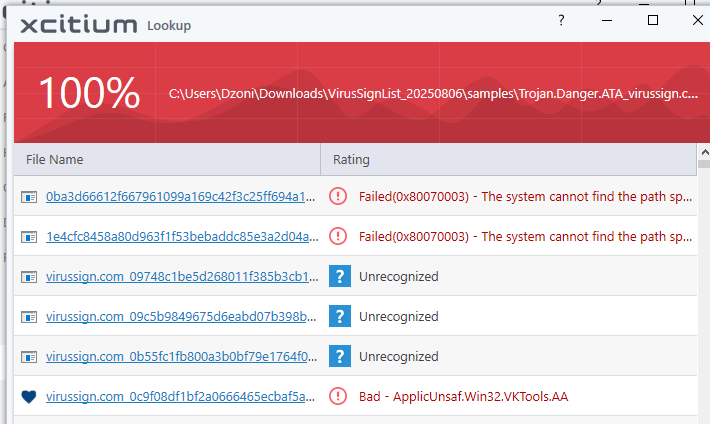Open the virussign.com_0c9f08df1bf2a0666465ecbaf5a link

coord(181,396)
